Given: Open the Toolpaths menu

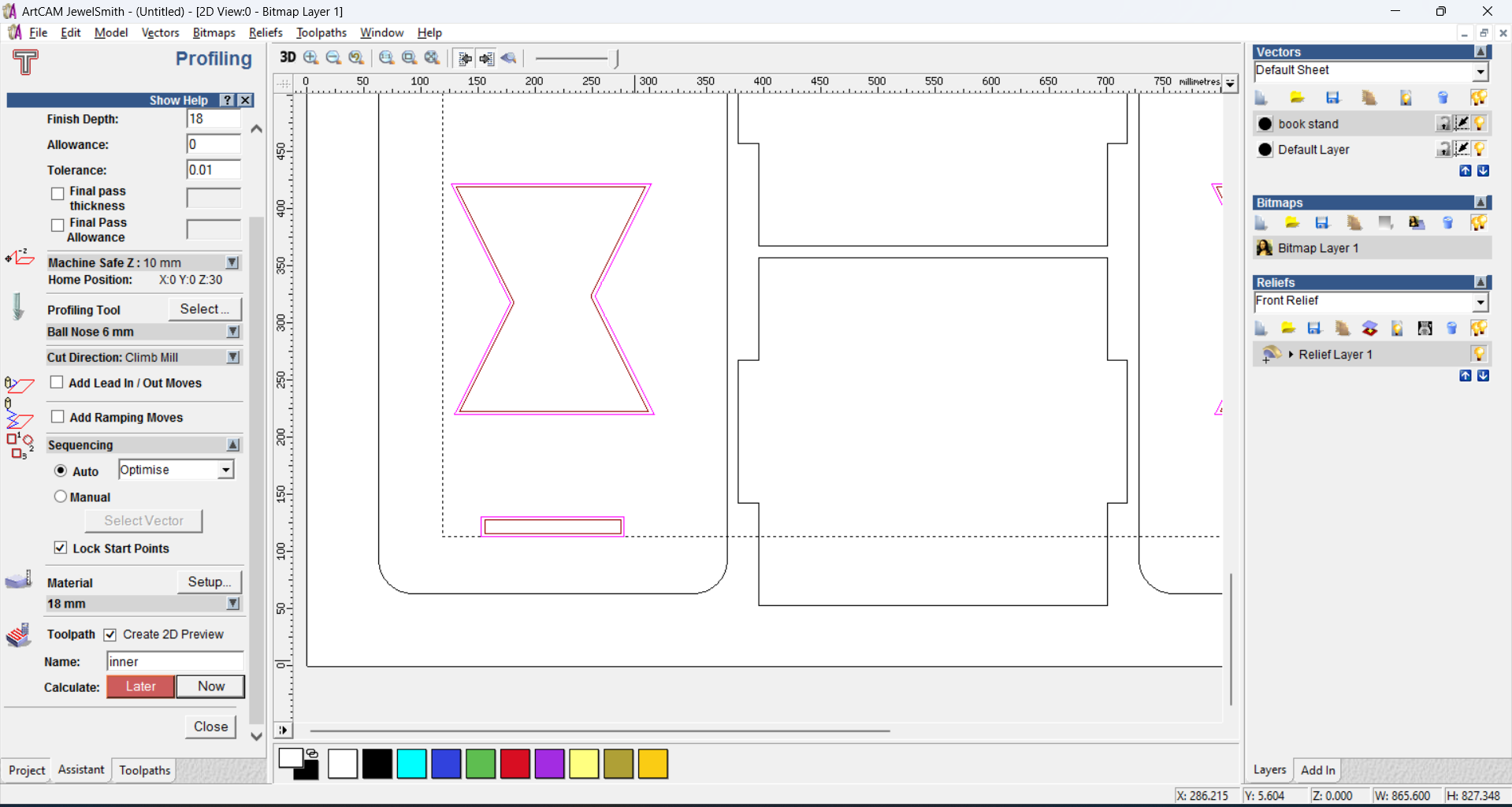Looking at the screenshot, I should click(321, 32).
